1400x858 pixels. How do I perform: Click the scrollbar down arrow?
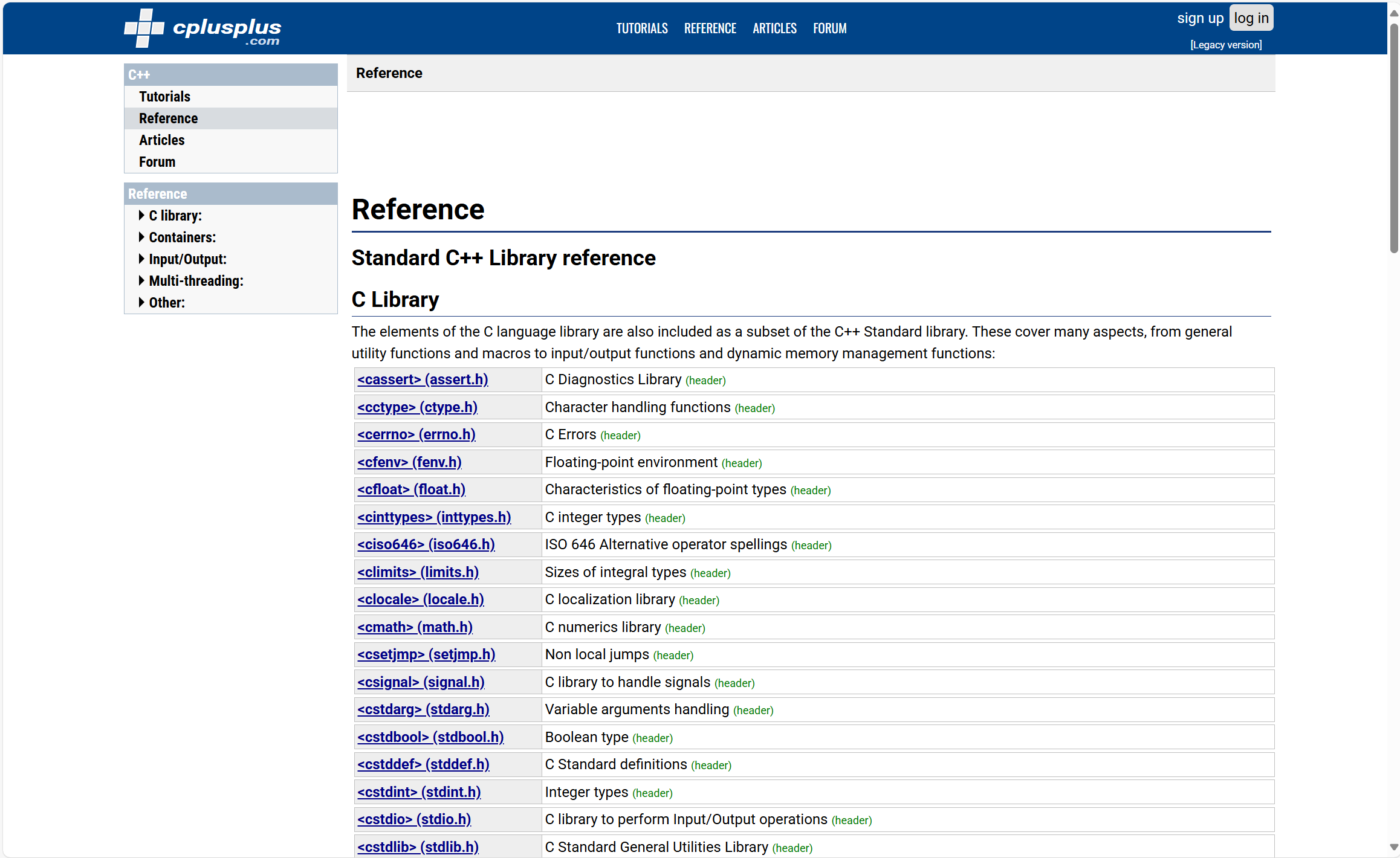click(1393, 847)
